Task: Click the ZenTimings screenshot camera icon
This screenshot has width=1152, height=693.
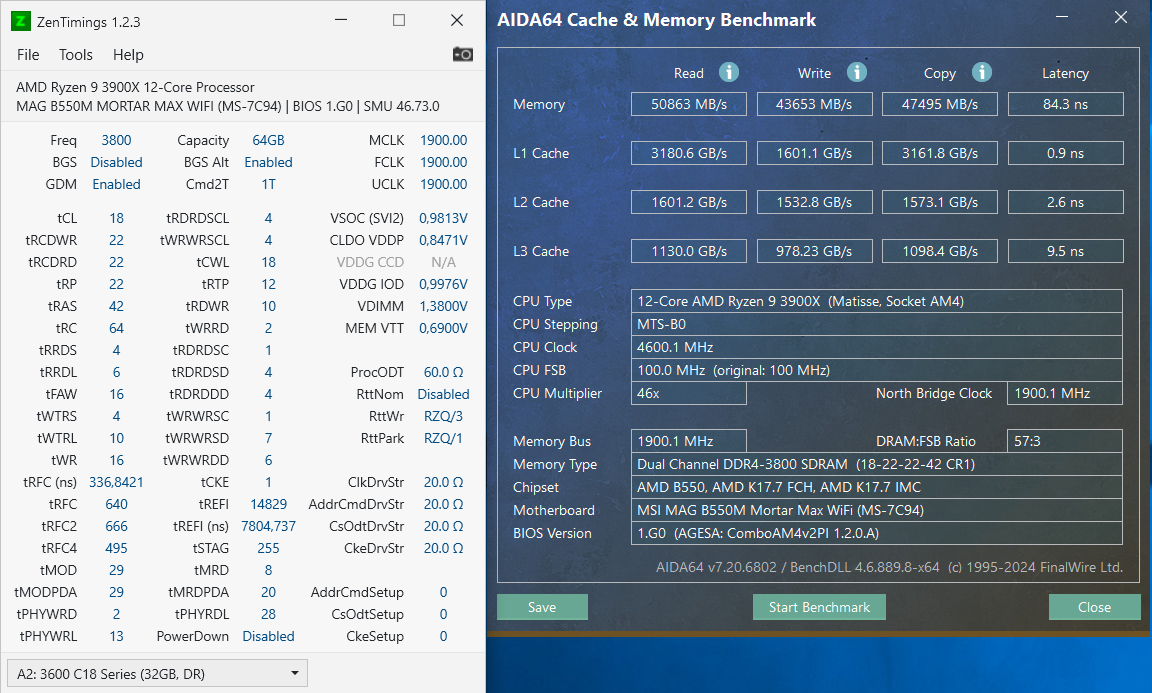Action: (462, 54)
